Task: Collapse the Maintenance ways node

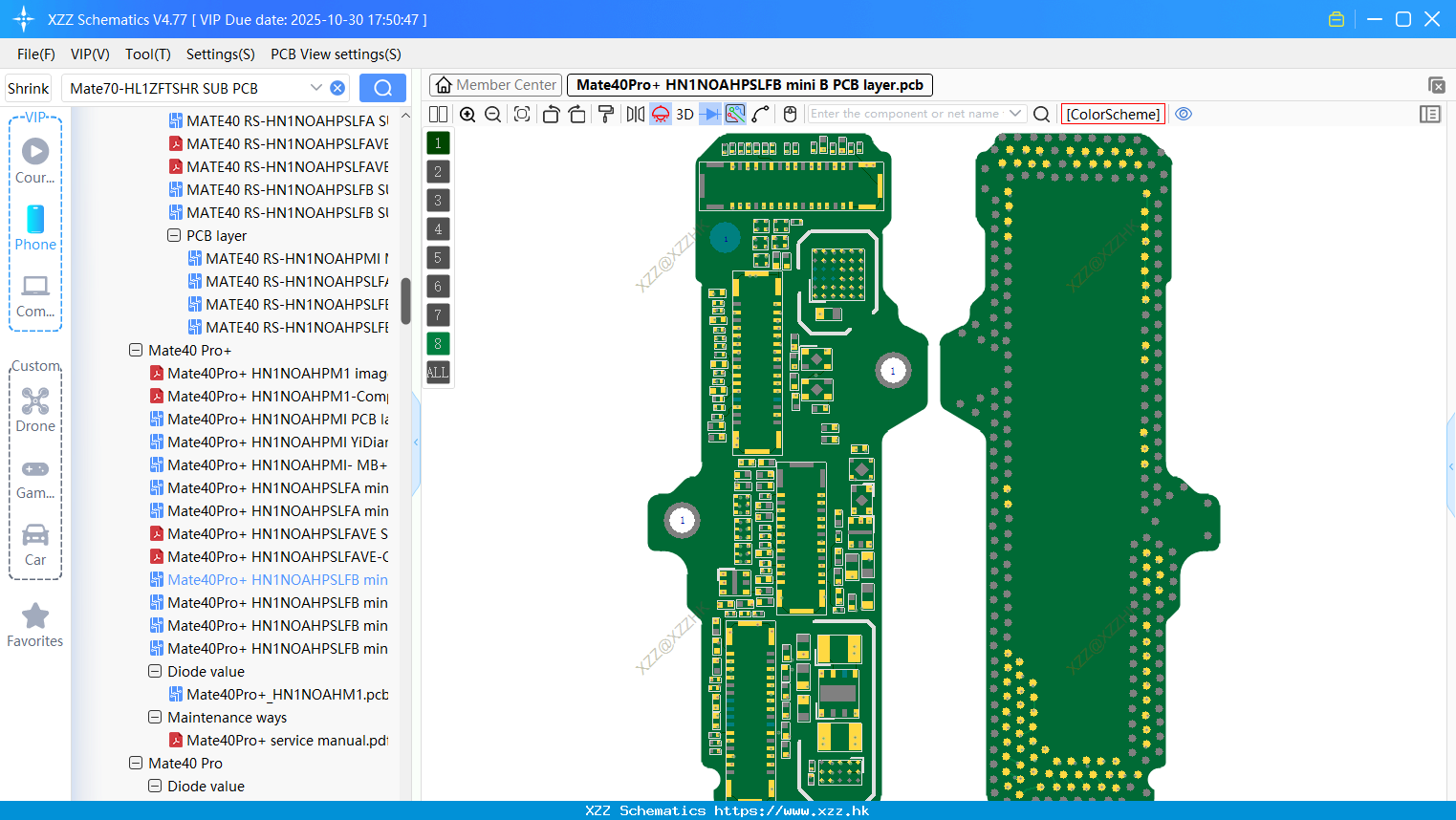Action: [155, 717]
